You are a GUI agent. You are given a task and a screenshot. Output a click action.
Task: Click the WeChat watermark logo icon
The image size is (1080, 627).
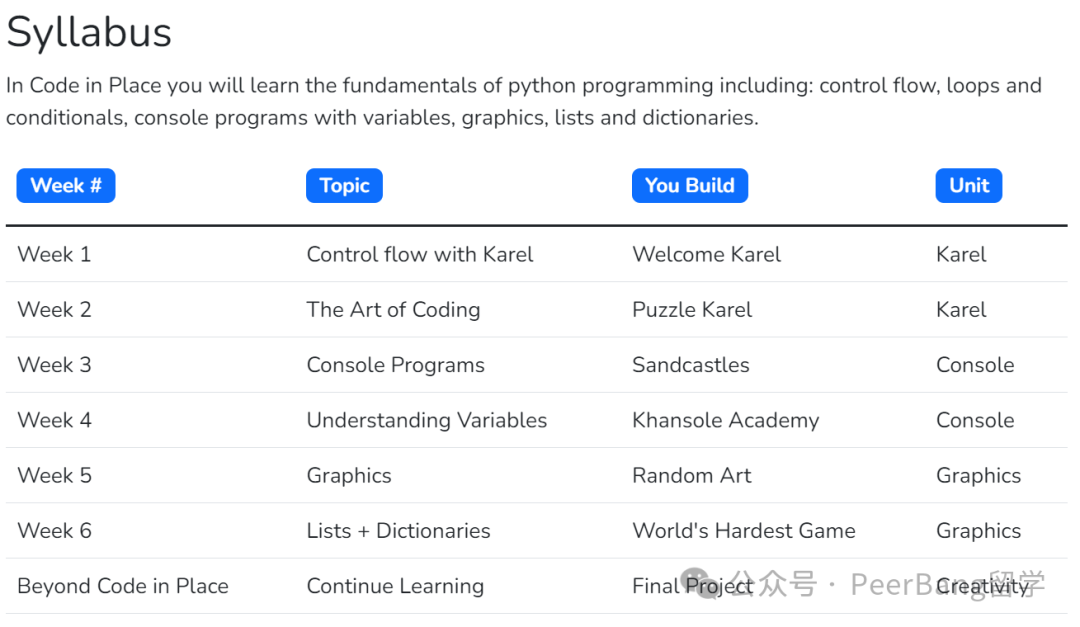click(x=697, y=584)
